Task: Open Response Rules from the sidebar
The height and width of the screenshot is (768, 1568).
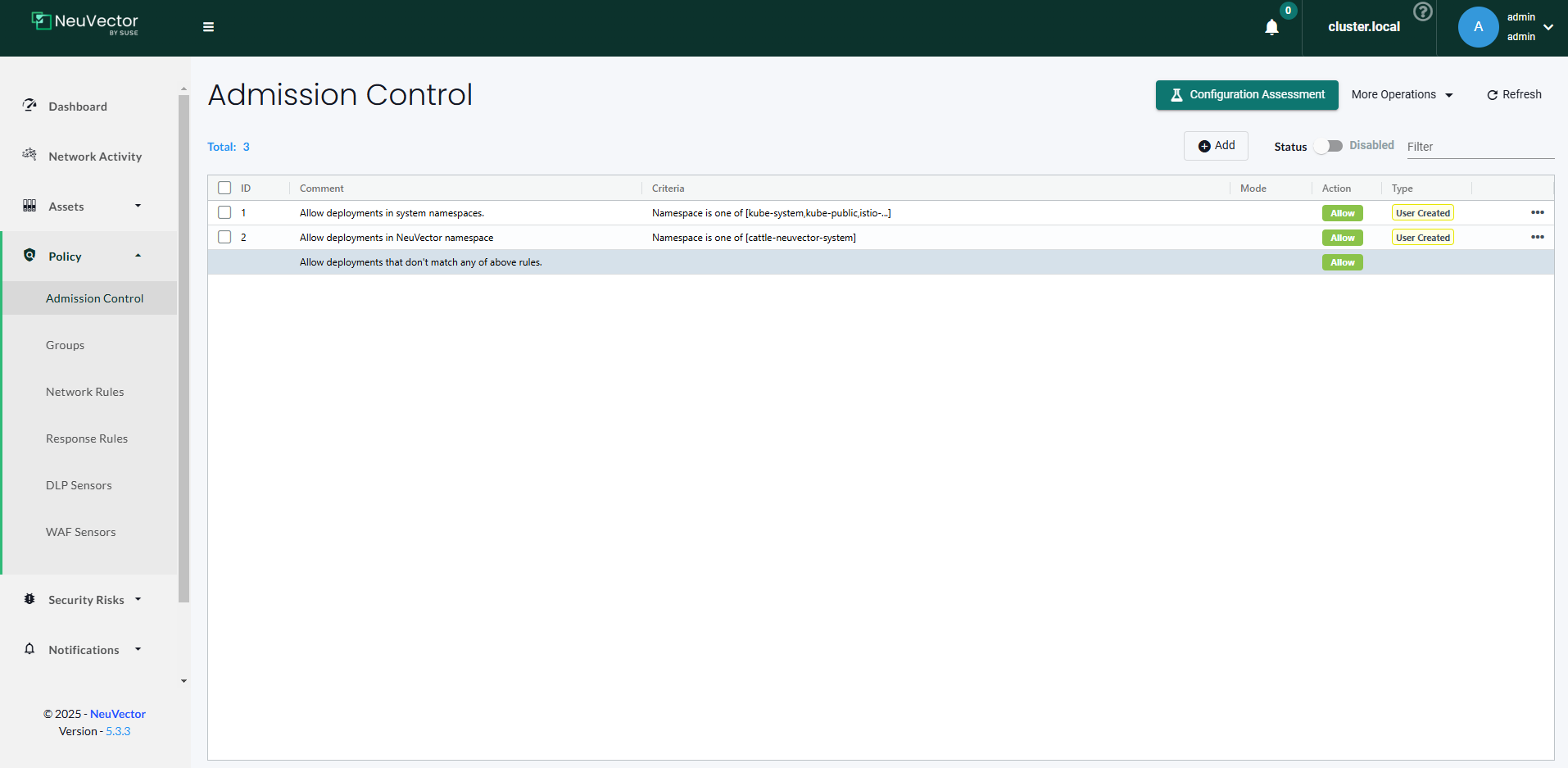Action: pos(87,439)
